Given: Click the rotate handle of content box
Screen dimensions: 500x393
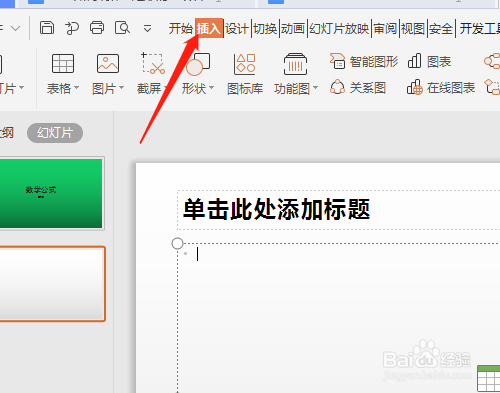Looking at the screenshot, I should point(178,244).
